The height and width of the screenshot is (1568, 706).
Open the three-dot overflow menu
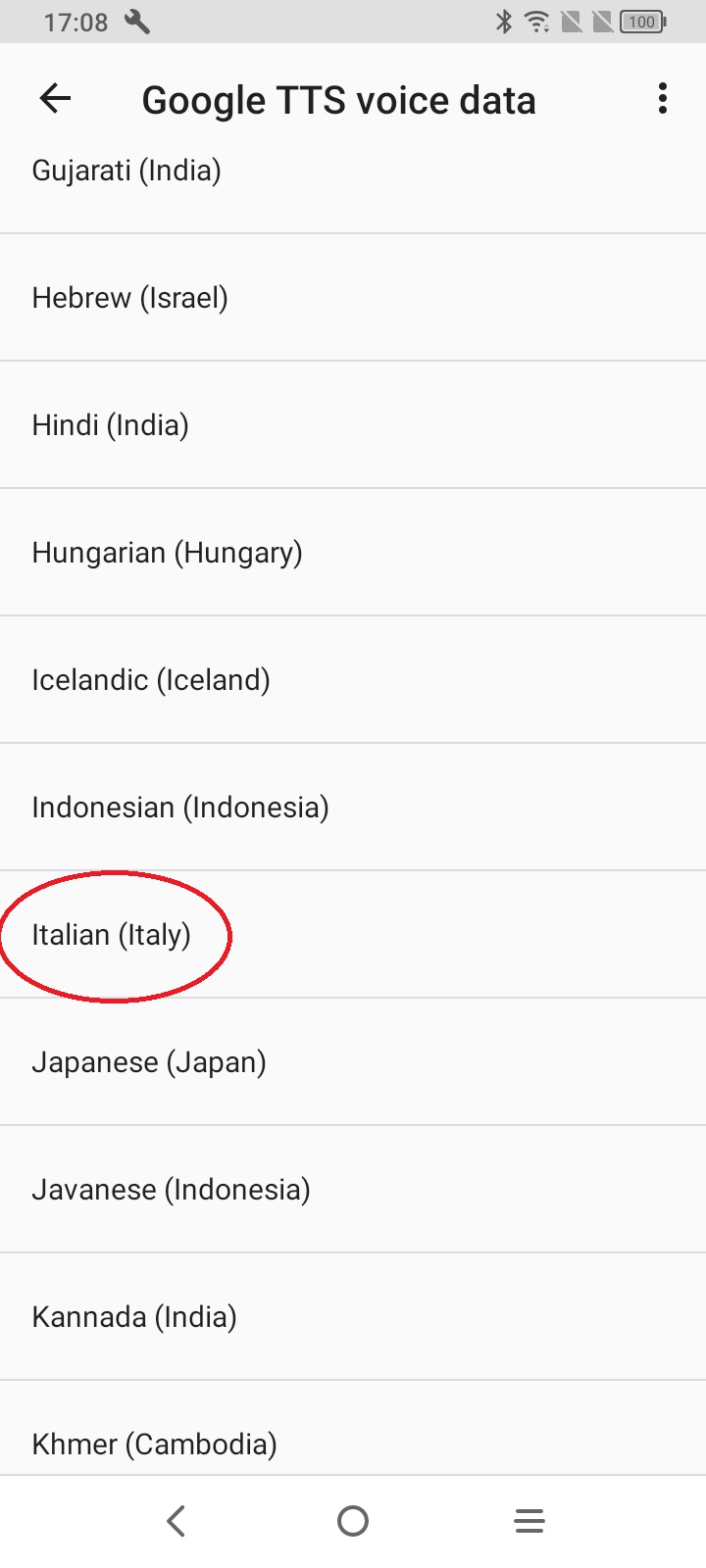(x=663, y=98)
